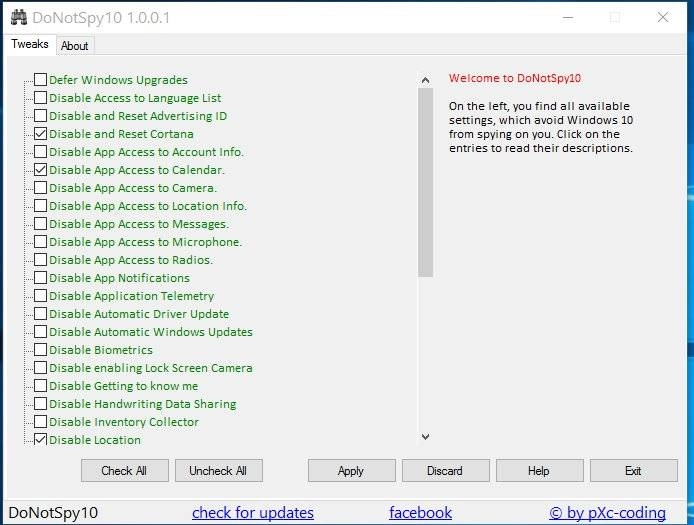Toggle Disable App Access to Account Info checkbox

coord(40,151)
